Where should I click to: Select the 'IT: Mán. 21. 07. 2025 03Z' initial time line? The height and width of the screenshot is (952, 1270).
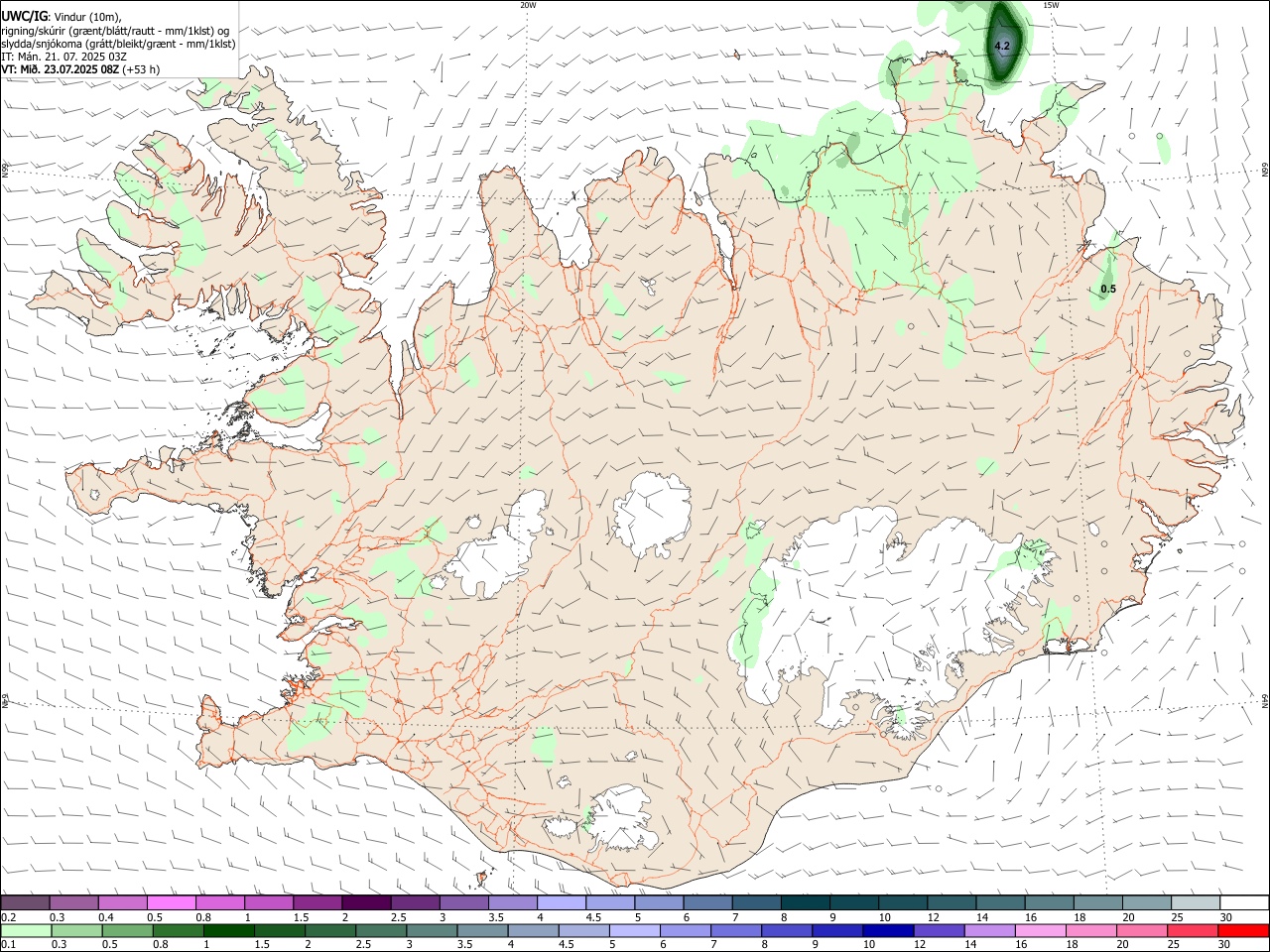[x=63, y=57]
